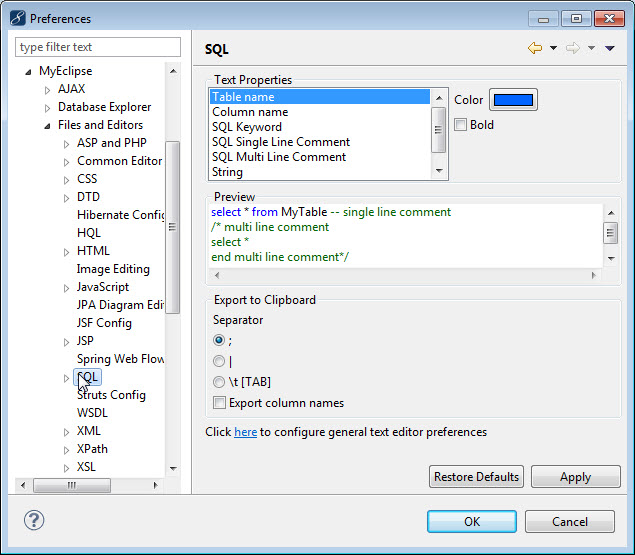The height and width of the screenshot is (555, 635).
Task: Select the pipe separator radio button
Action: (x=219, y=361)
